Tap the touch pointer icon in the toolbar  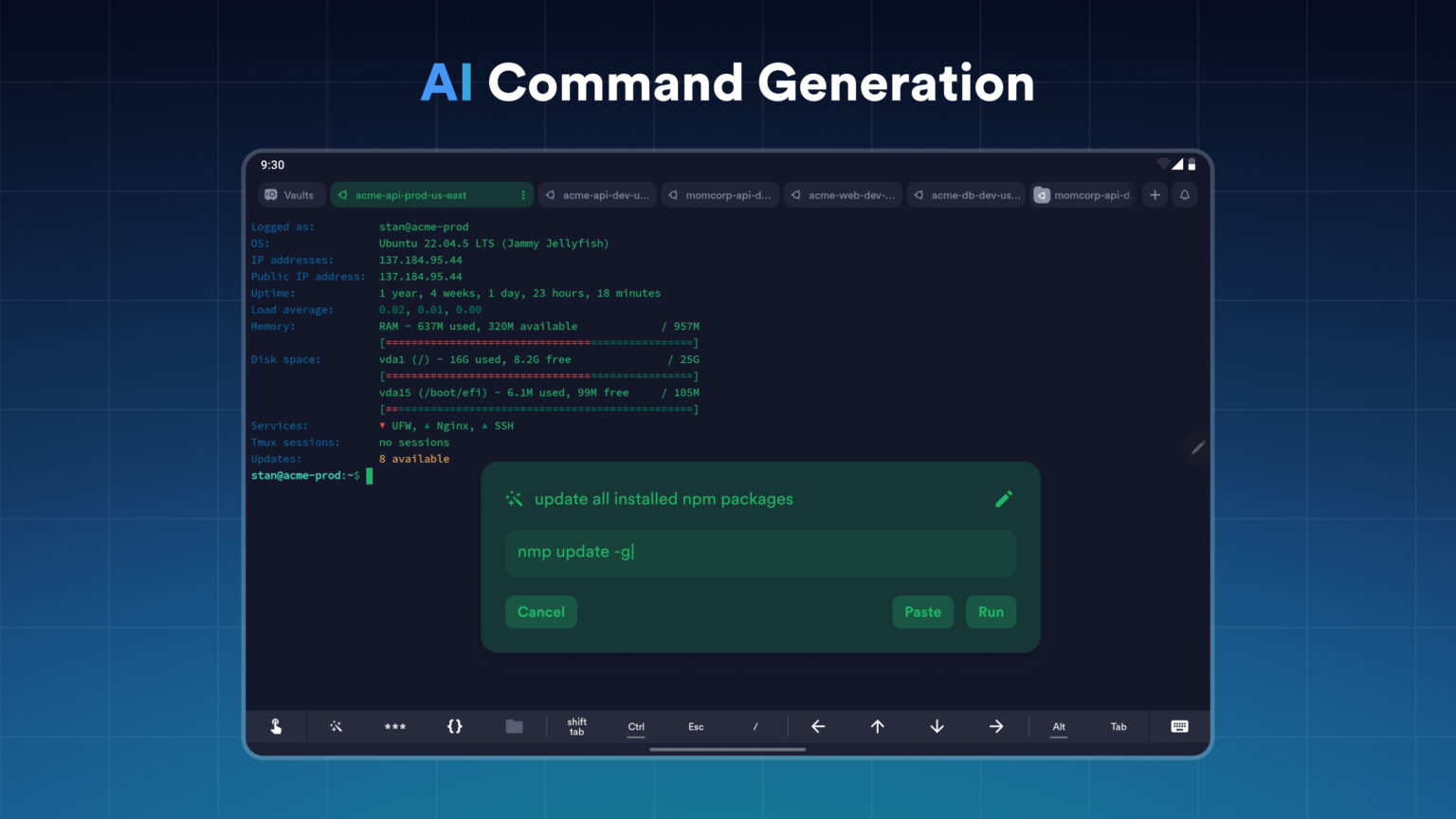[276, 726]
